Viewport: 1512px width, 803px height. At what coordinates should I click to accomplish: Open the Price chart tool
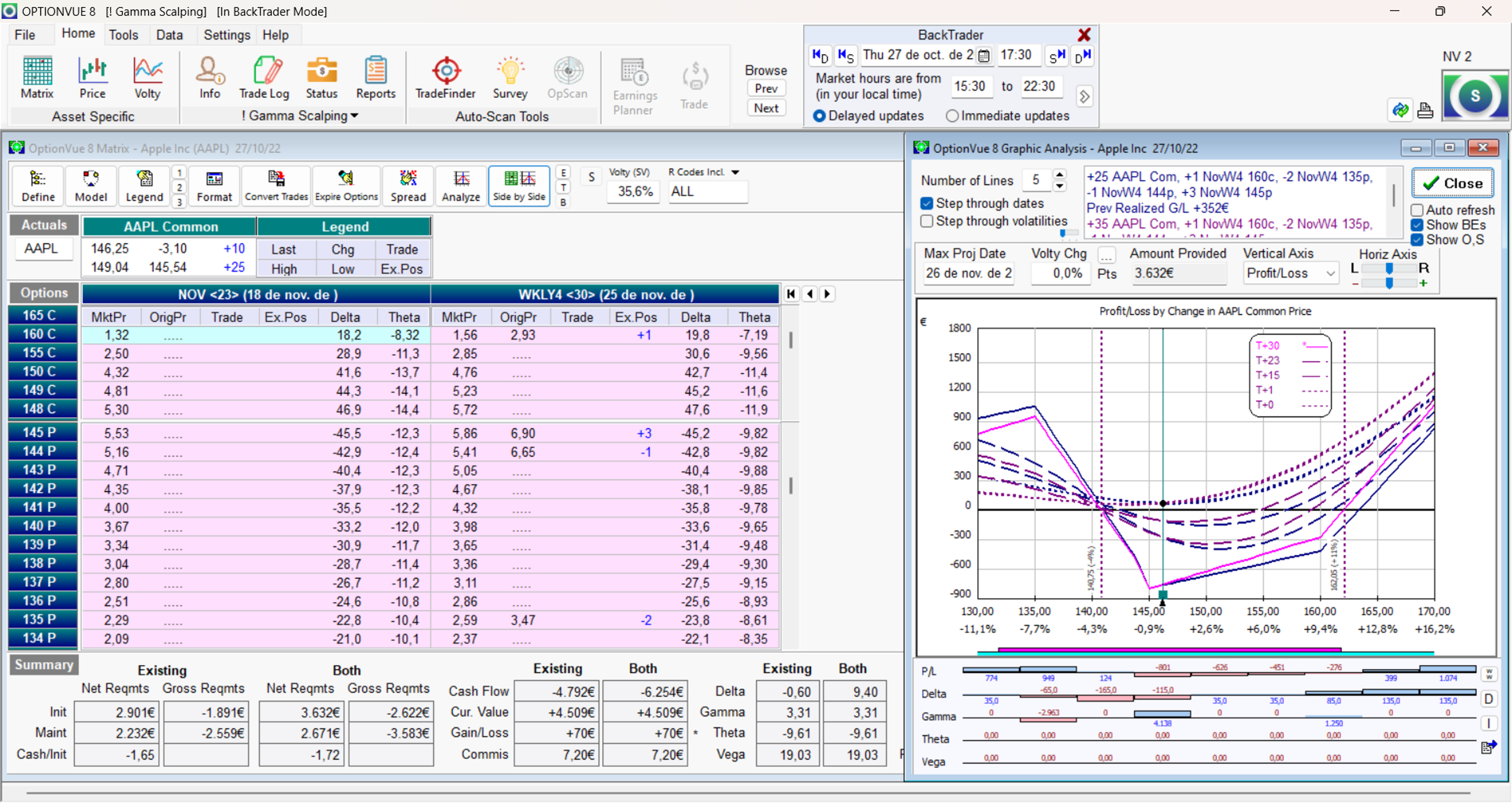click(x=92, y=77)
